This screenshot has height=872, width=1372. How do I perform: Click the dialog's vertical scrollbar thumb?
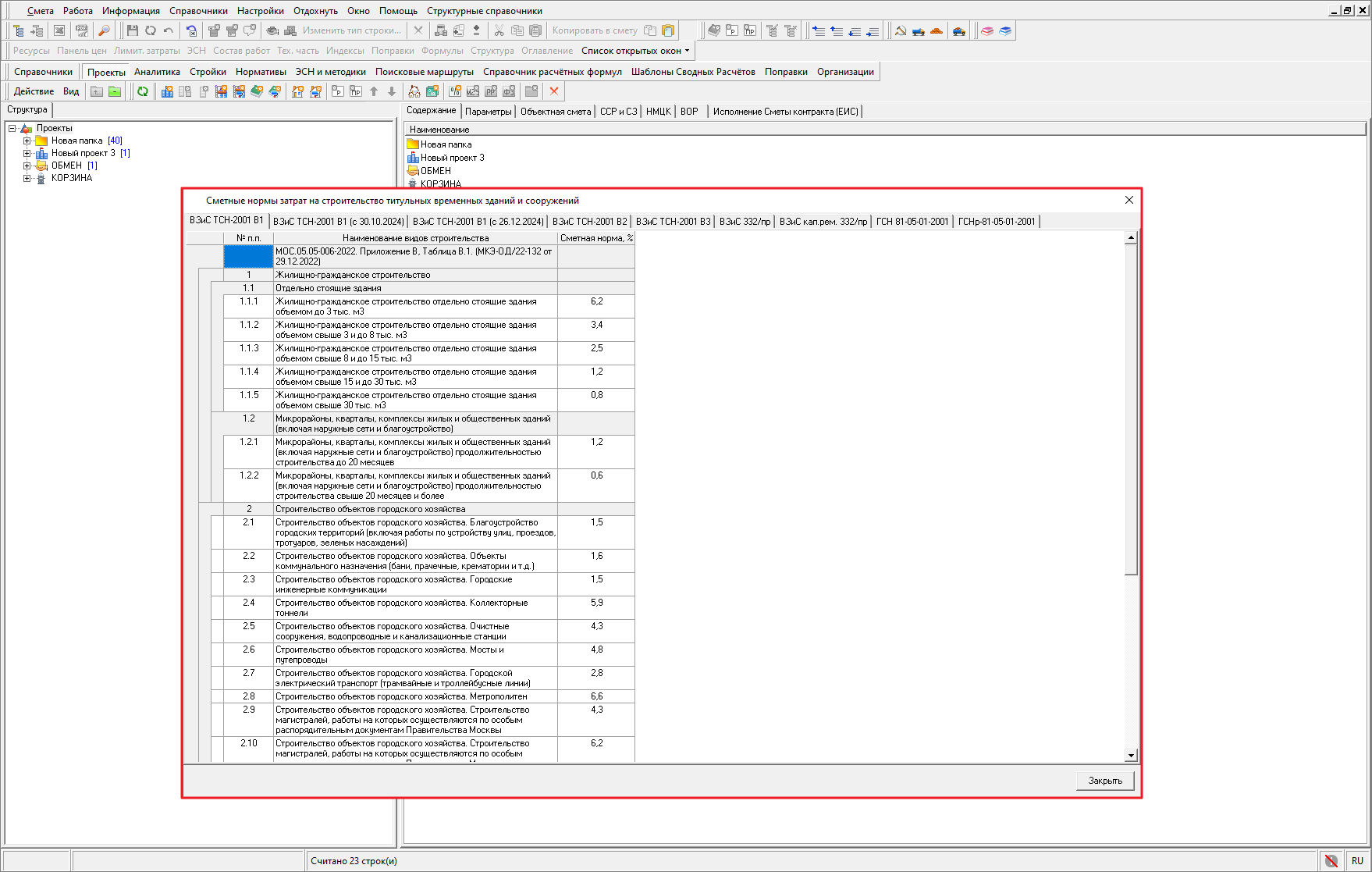pos(1130,409)
